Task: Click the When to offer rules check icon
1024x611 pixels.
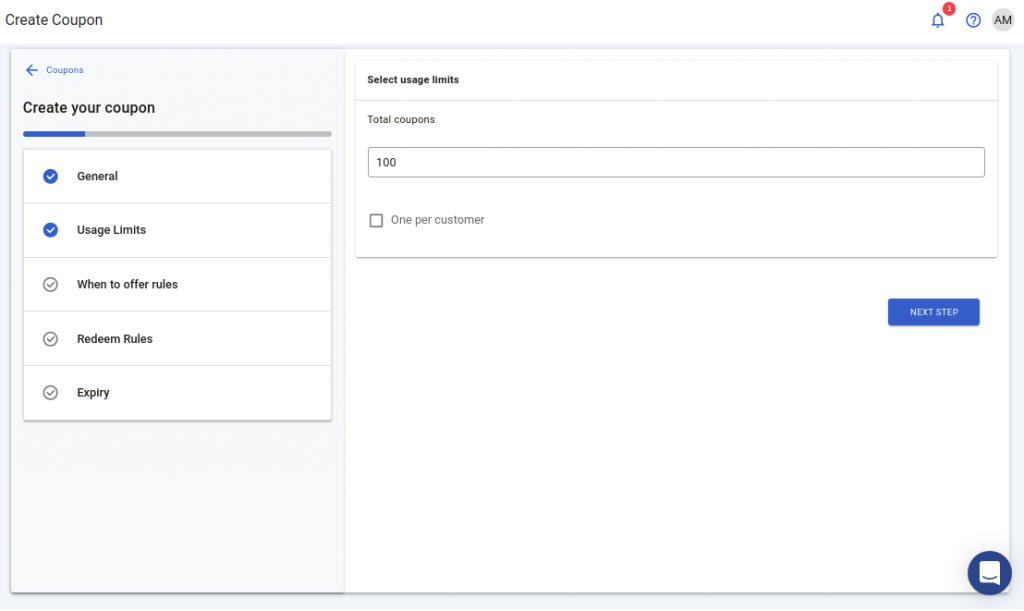Action: coord(50,285)
